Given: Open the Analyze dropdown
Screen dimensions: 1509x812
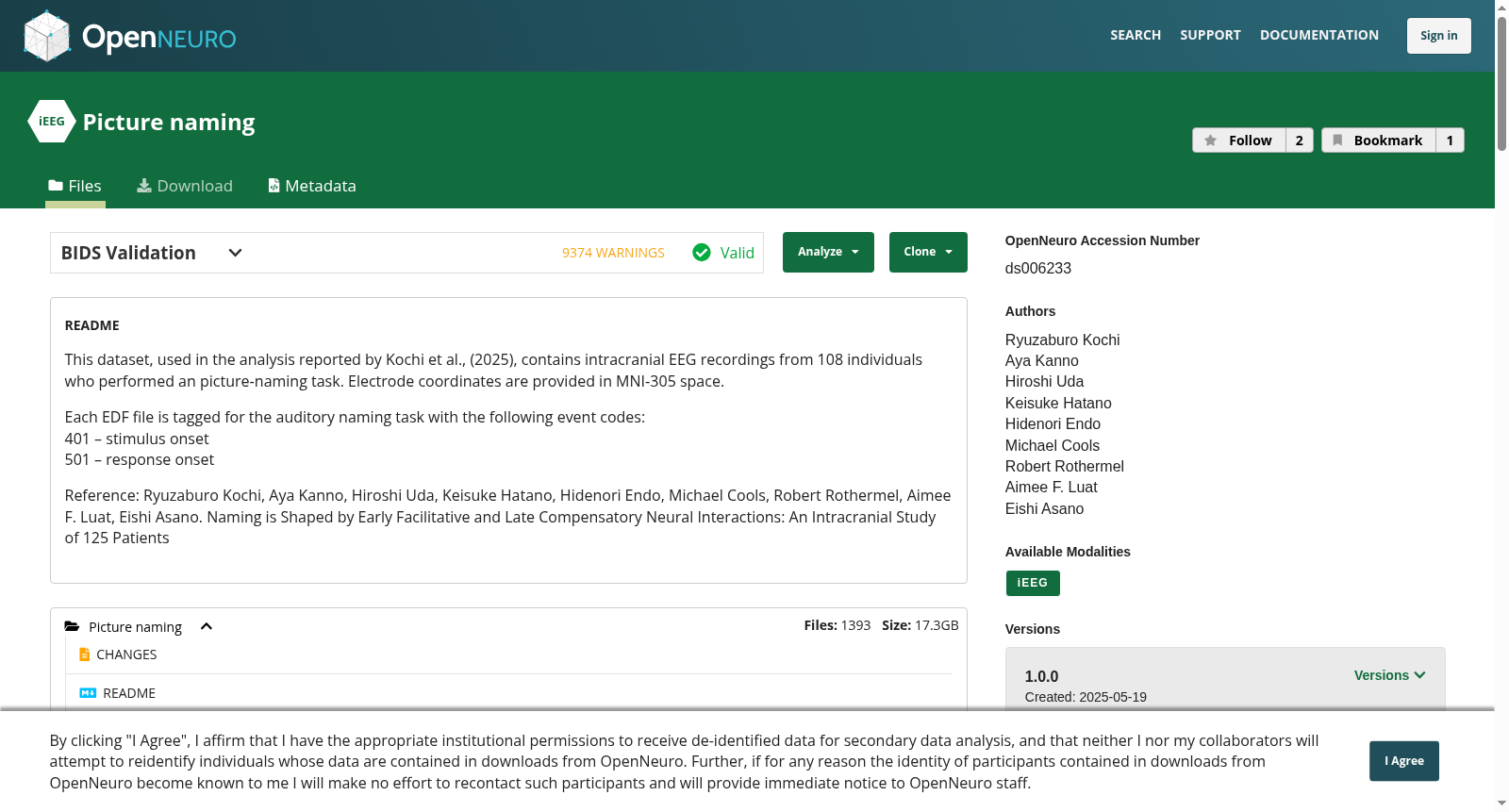Looking at the screenshot, I should [x=828, y=252].
